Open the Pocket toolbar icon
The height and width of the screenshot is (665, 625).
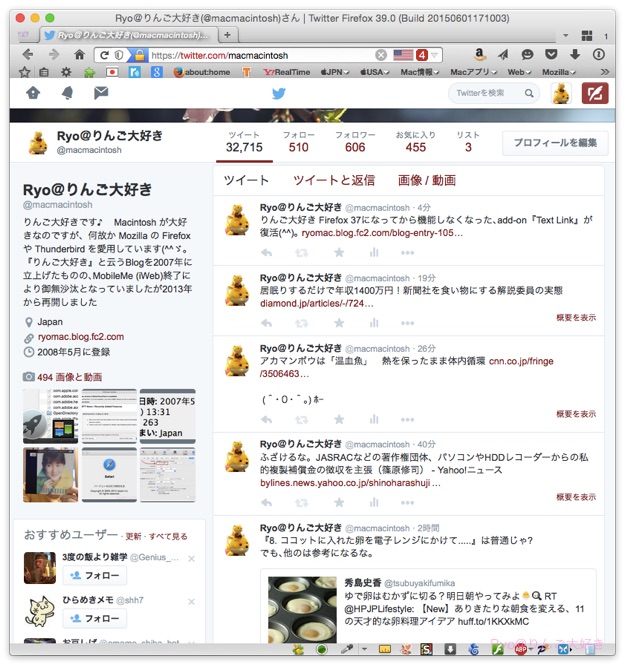(x=551, y=54)
